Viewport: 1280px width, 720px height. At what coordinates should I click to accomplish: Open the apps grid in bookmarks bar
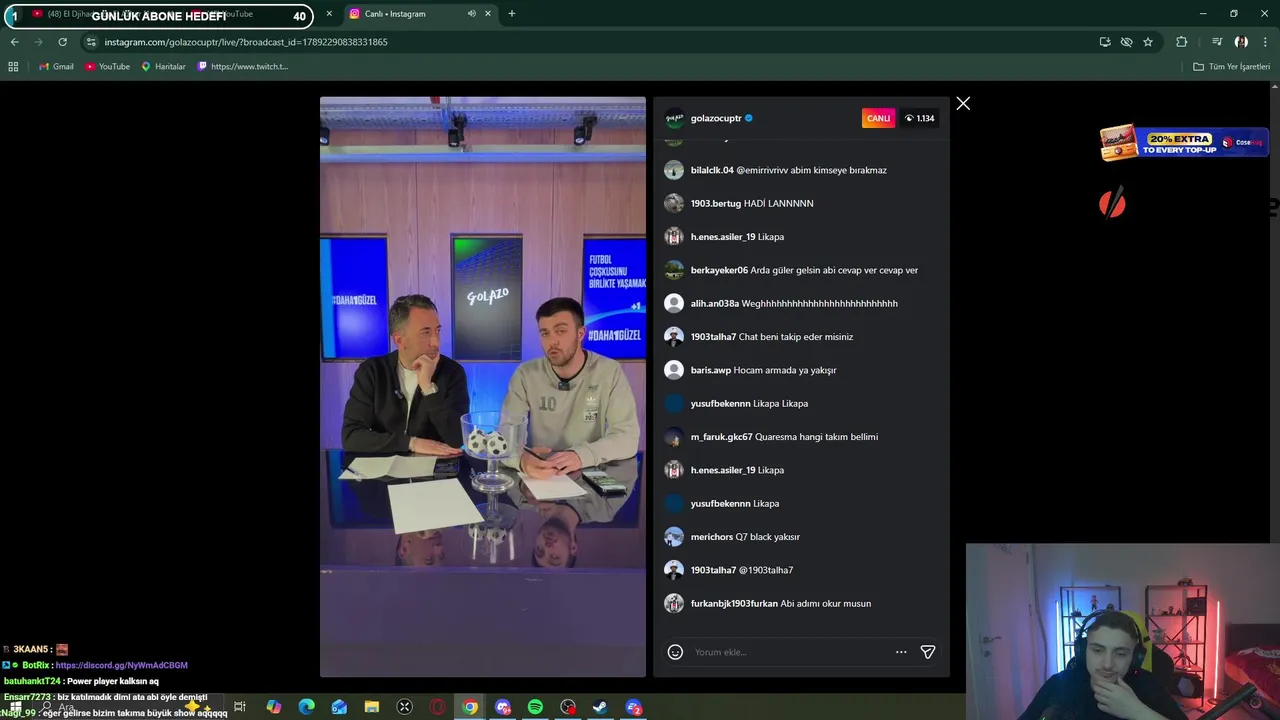click(13, 66)
